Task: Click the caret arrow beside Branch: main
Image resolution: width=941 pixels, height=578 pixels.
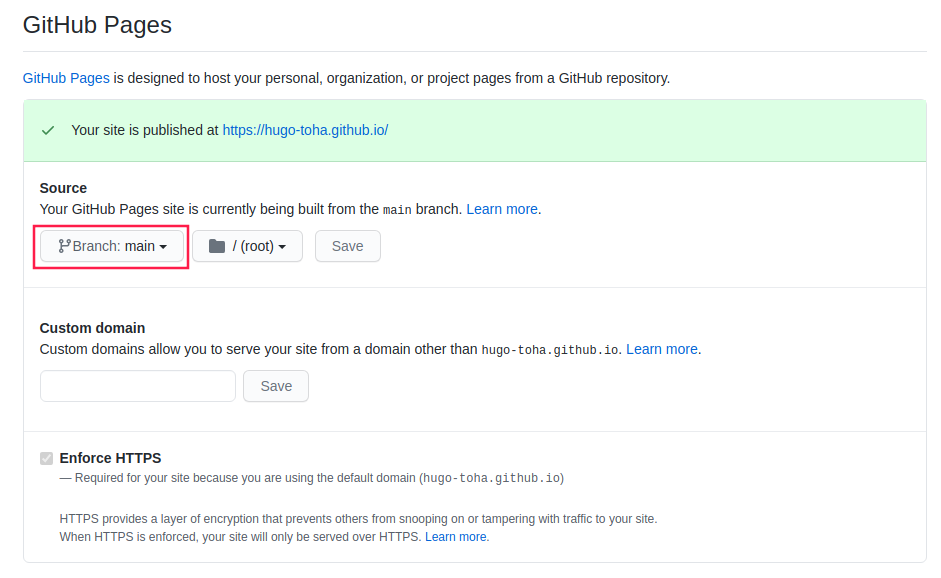Action: pyautogui.click(x=163, y=247)
